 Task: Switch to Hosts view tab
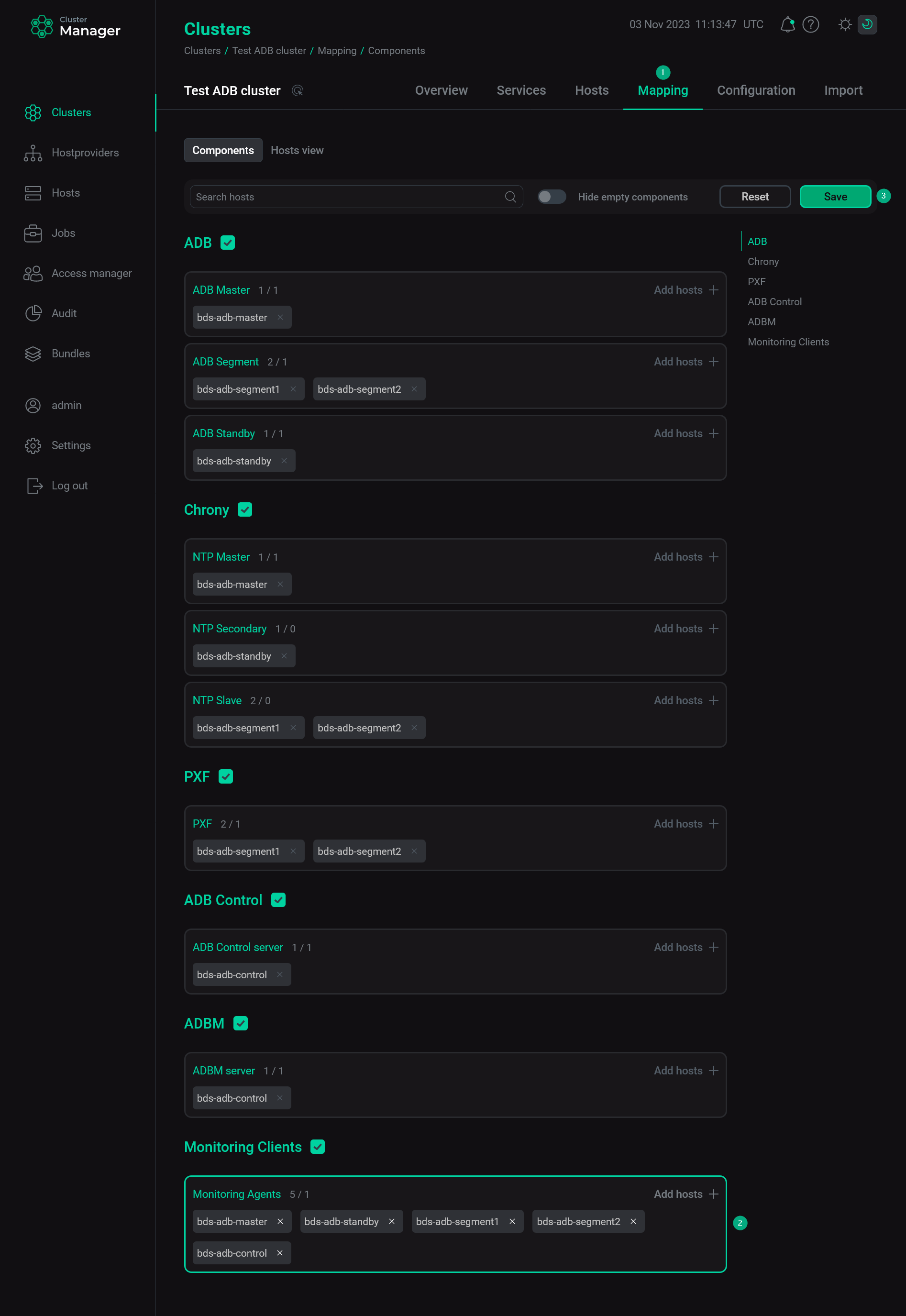click(x=297, y=151)
